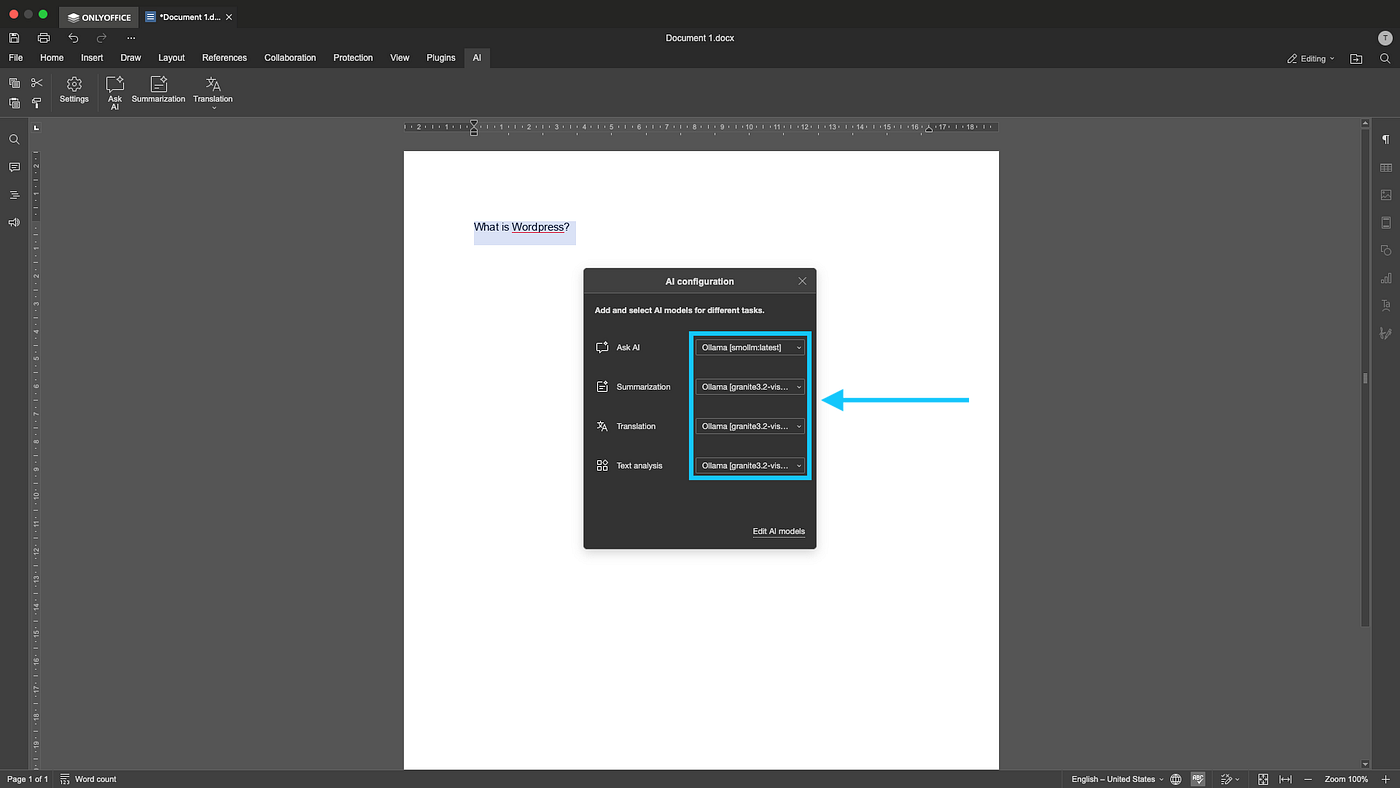Open the feedback megaphone in left sidebar
Image resolution: width=1400 pixels, height=788 pixels.
(14, 222)
